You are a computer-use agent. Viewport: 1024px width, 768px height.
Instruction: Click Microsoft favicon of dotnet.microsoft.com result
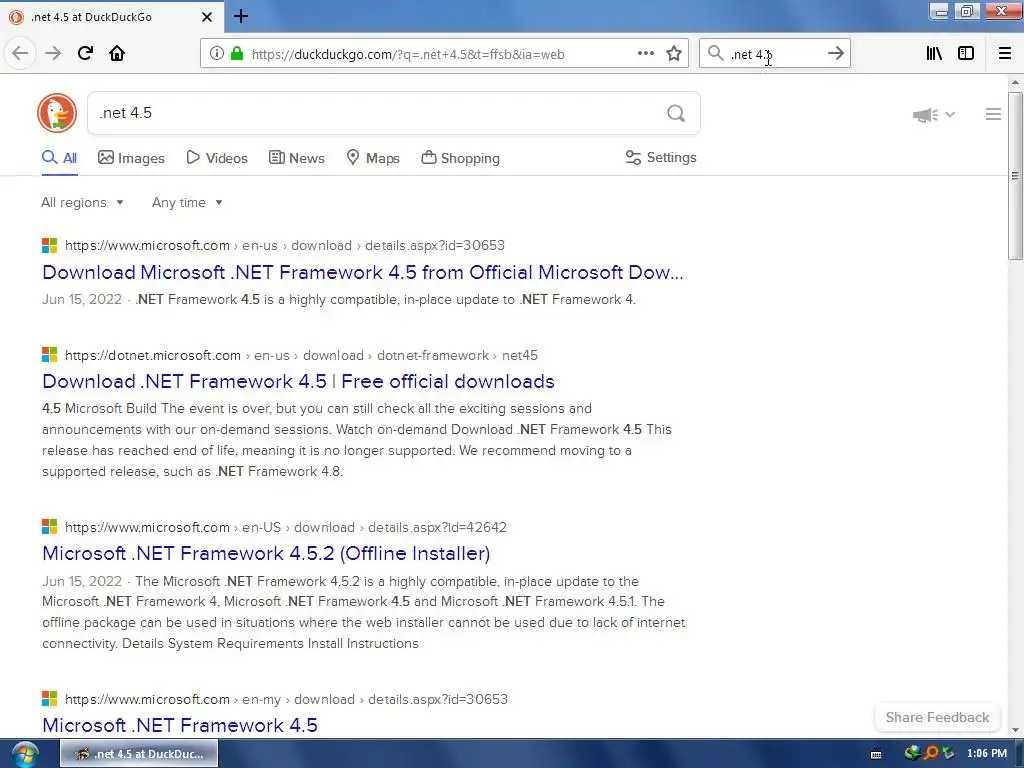(x=50, y=355)
